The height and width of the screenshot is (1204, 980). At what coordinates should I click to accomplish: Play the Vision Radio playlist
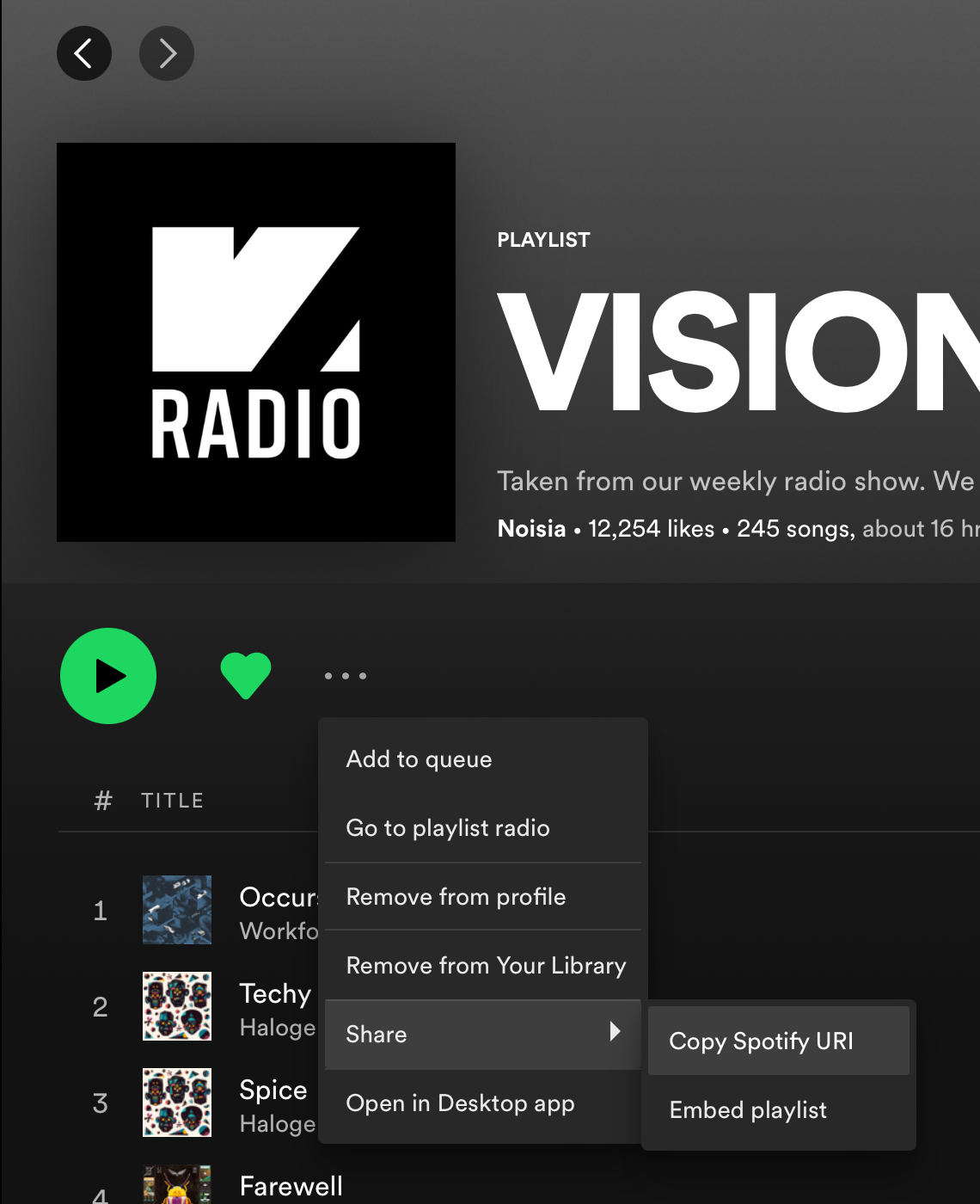tap(108, 676)
